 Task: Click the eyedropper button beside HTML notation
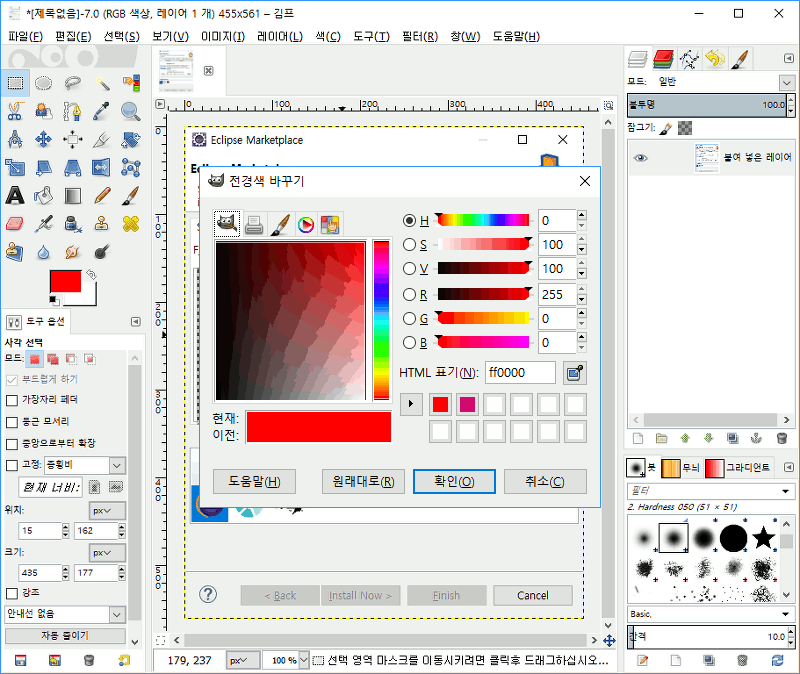coord(574,373)
